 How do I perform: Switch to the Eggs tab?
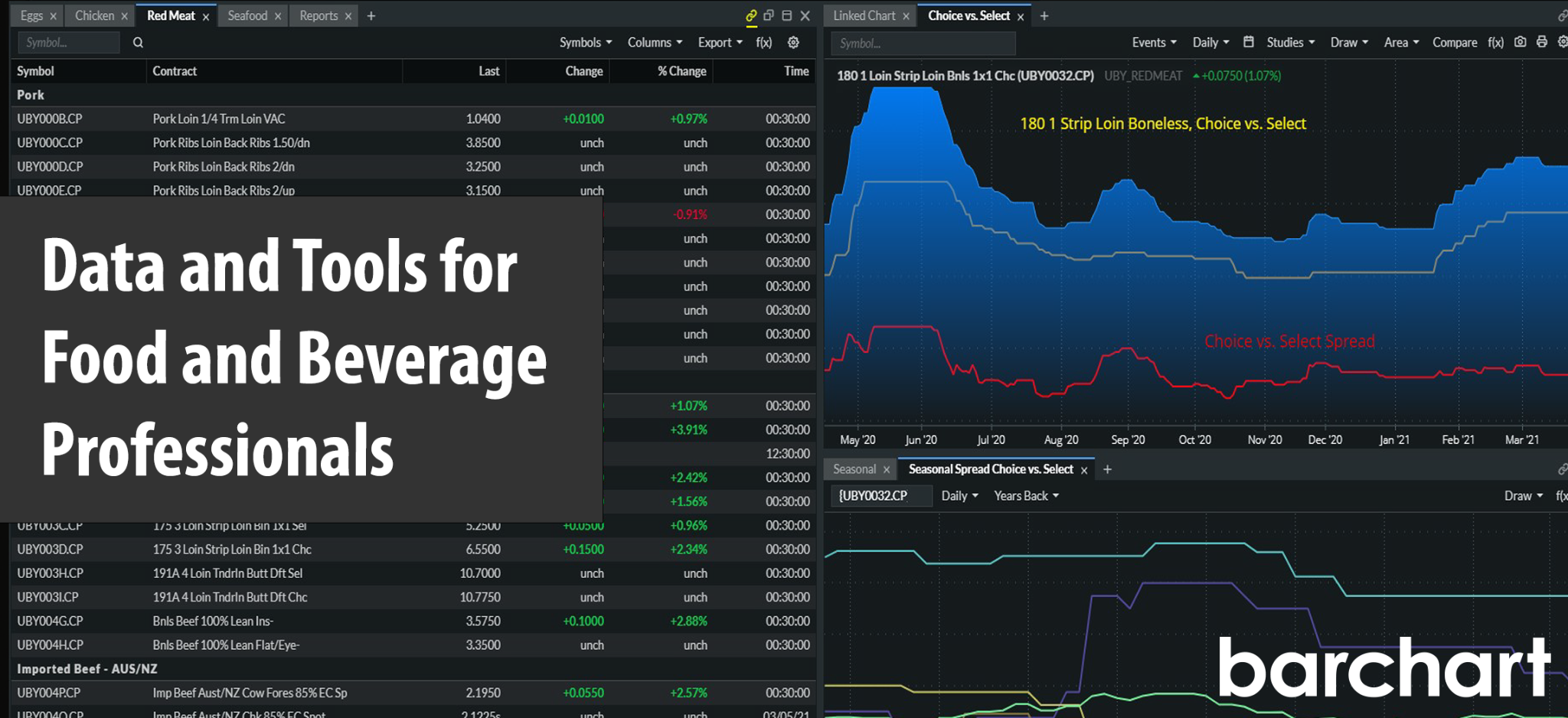[31, 15]
